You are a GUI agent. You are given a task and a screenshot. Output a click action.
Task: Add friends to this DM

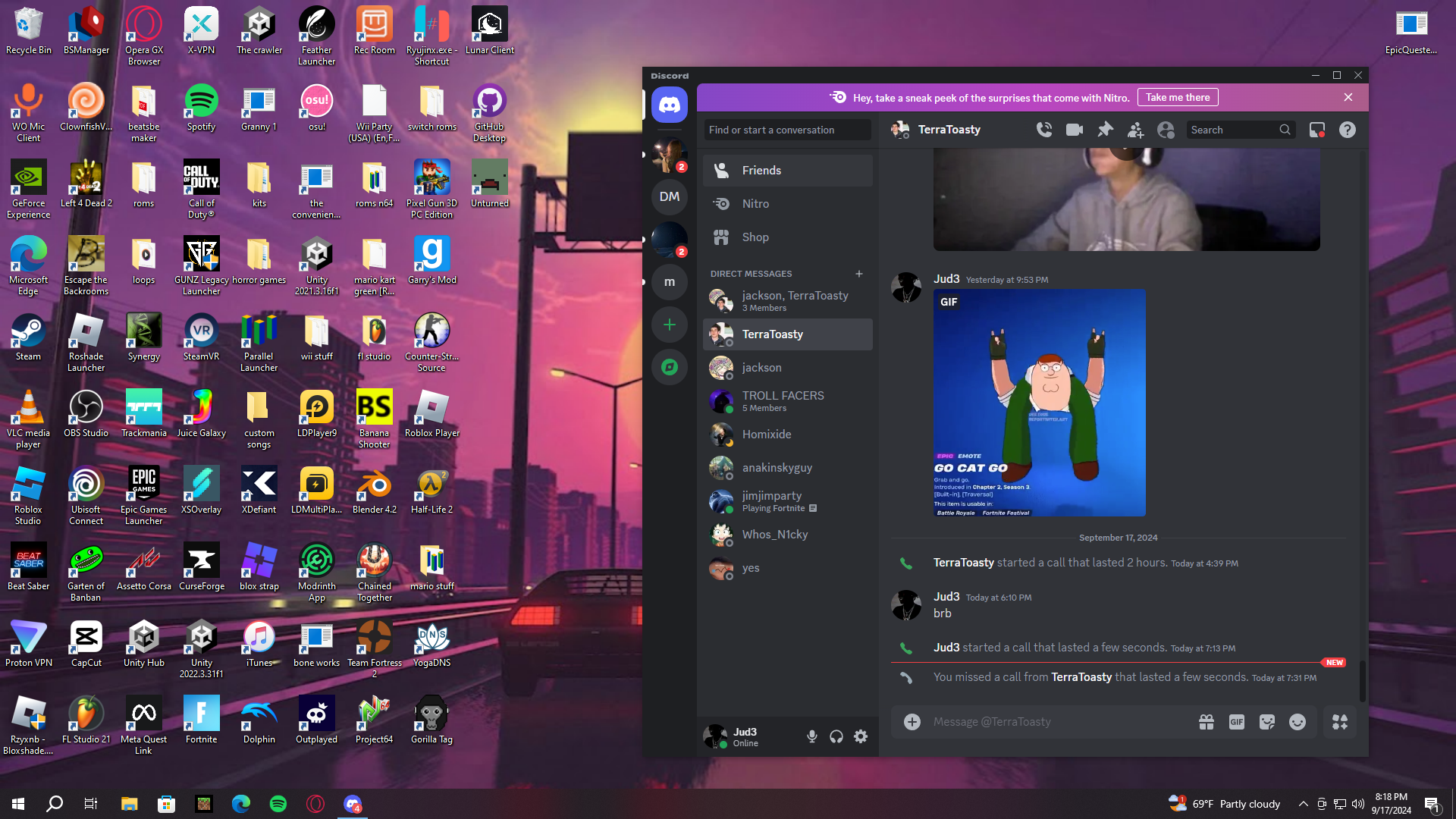[1135, 130]
